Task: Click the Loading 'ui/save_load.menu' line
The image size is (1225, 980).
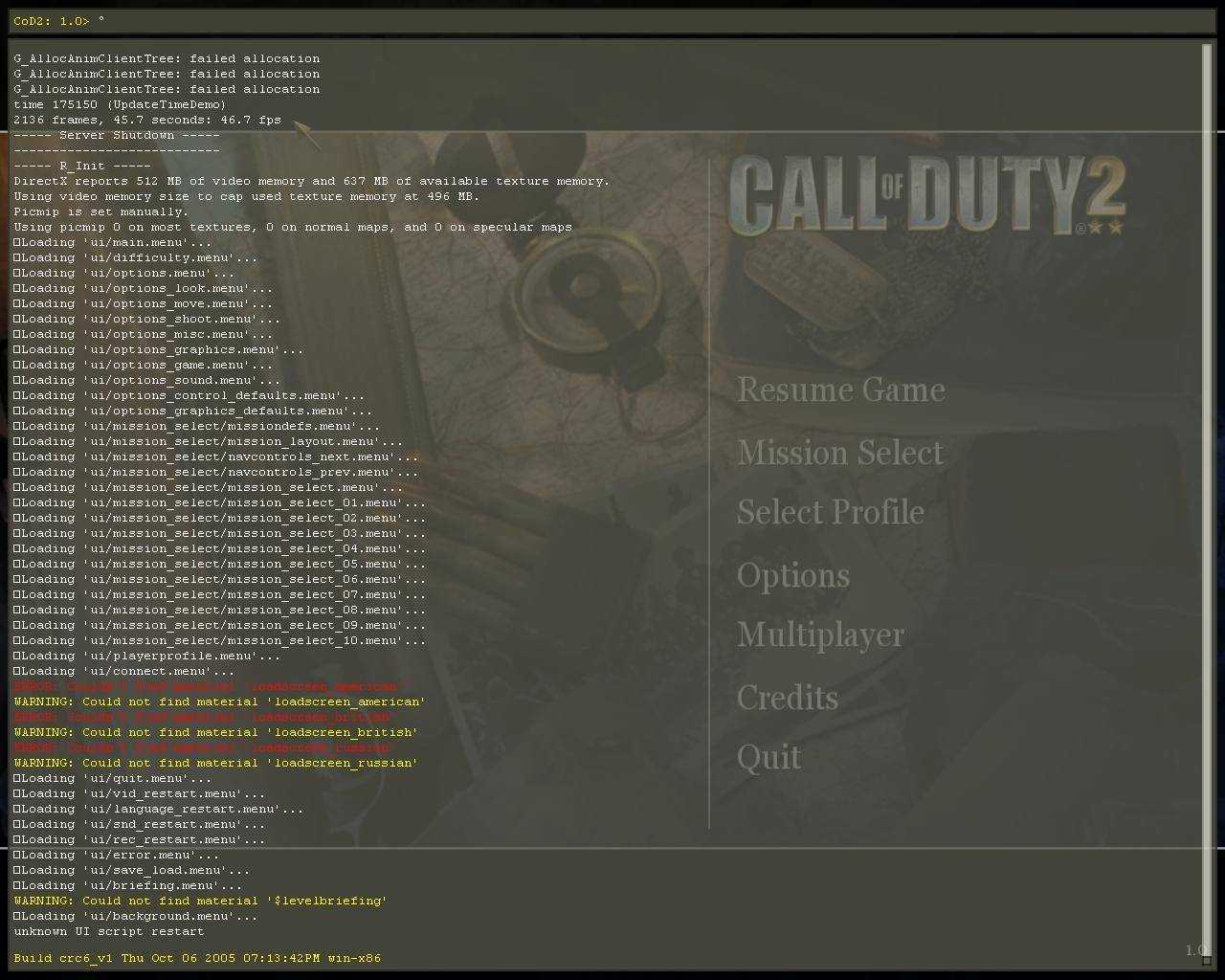Action: (x=132, y=870)
